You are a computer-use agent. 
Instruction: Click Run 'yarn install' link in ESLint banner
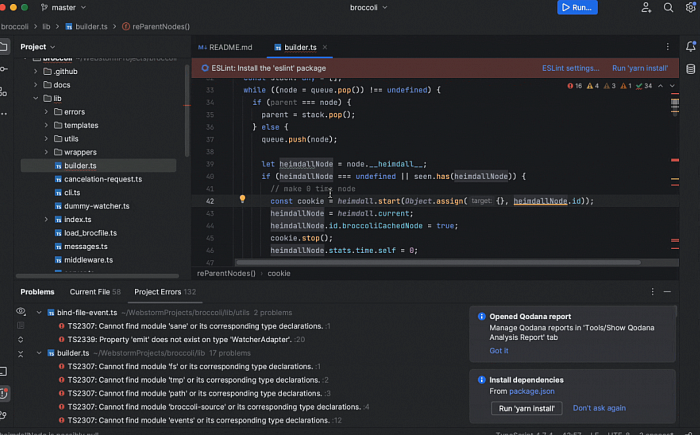pyautogui.click(x=640, y=68)
